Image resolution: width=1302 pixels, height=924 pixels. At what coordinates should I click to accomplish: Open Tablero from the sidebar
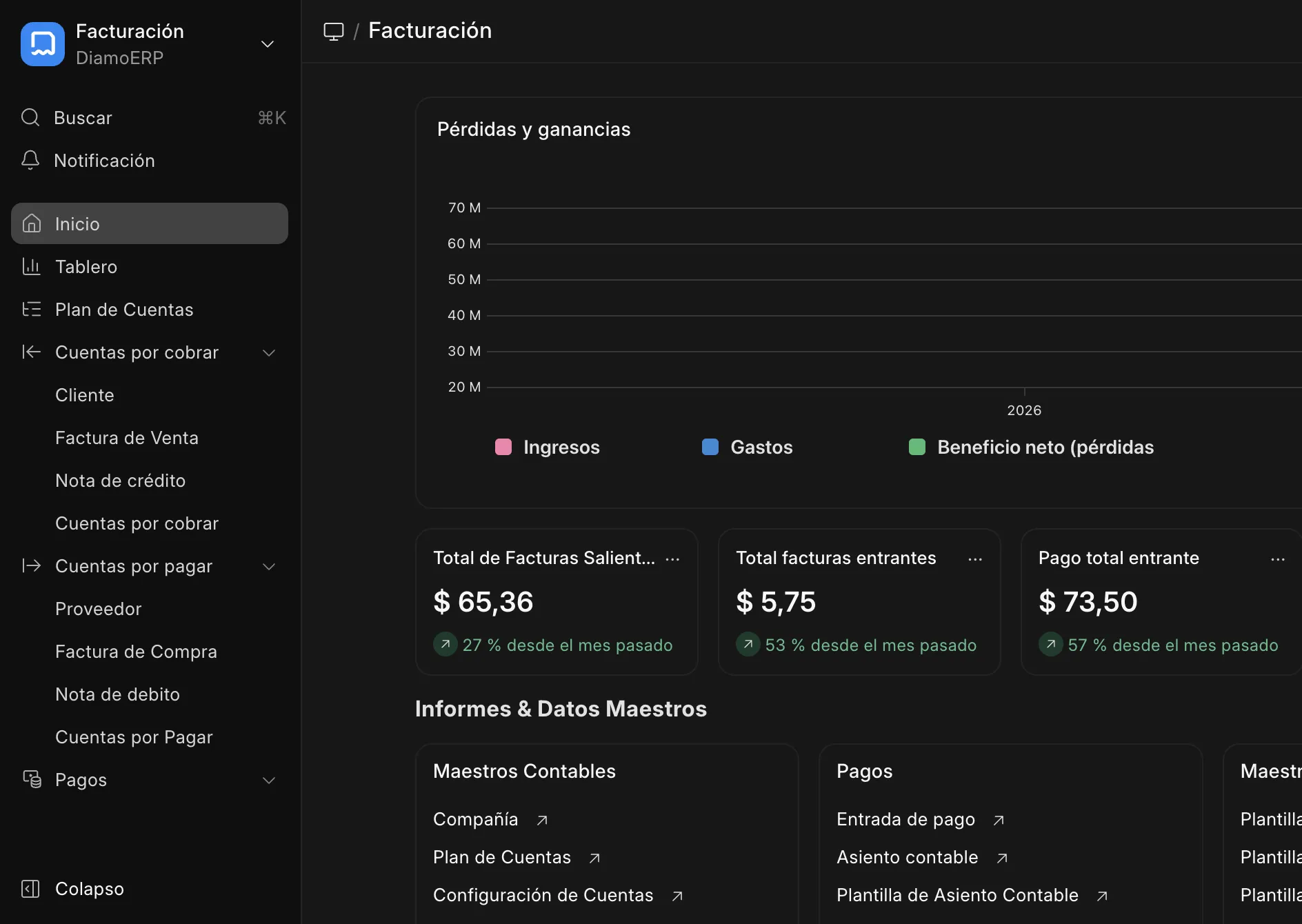pos(150,267)
